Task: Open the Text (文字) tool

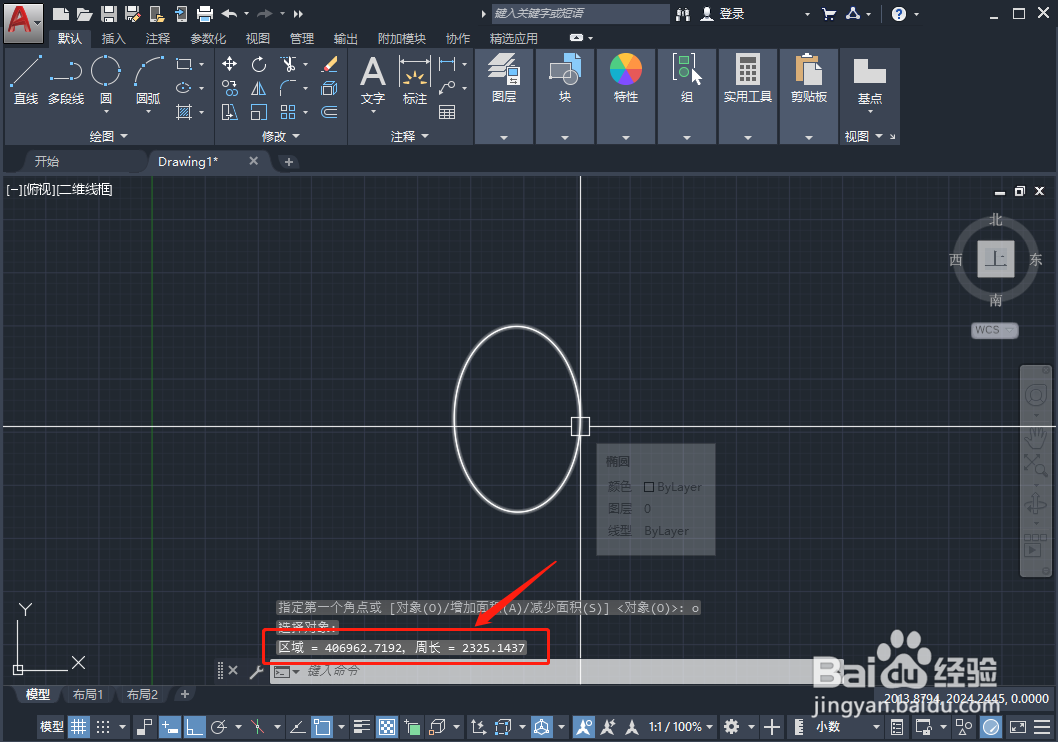Action: (372, 81)
